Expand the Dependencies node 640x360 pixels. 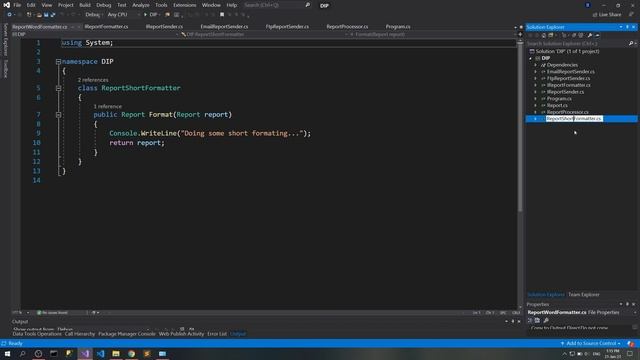[x=536, y=65]
